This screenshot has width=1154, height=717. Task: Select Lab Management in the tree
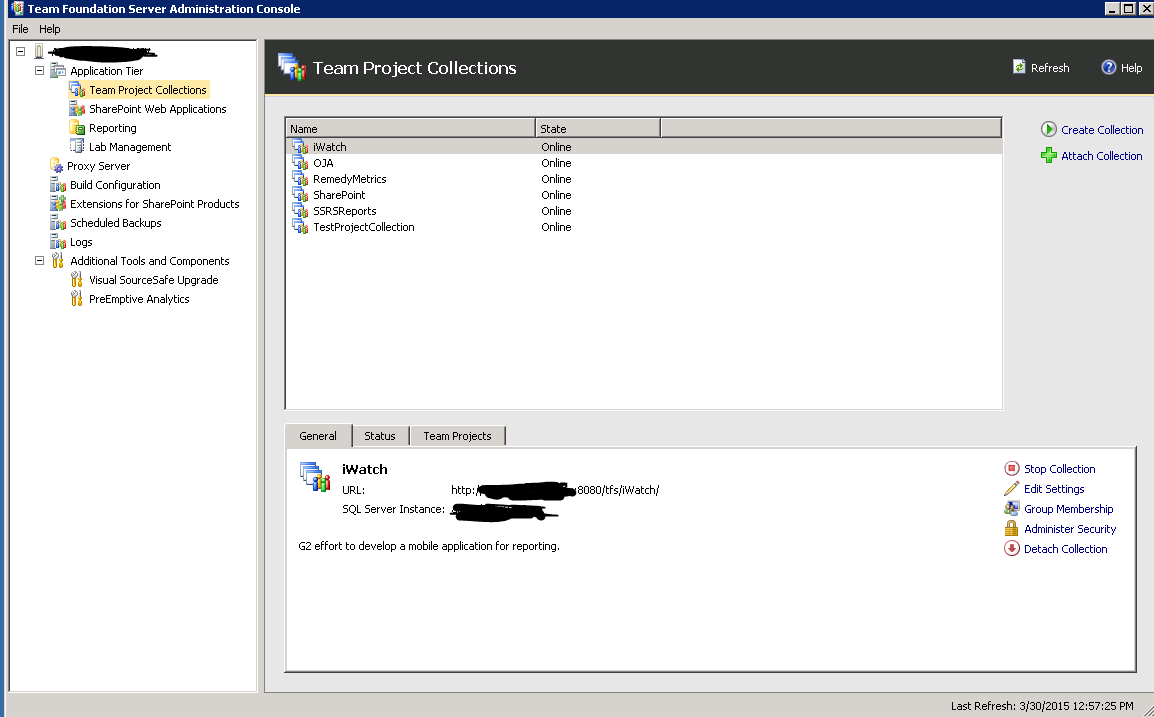[130, 146]
